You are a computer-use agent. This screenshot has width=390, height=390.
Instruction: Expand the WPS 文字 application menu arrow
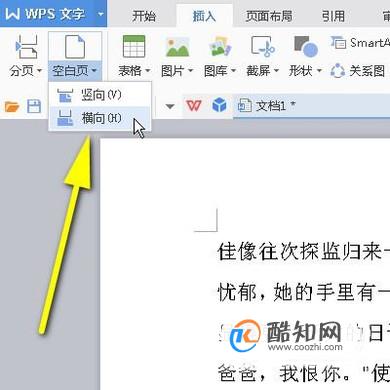[101, 14]
